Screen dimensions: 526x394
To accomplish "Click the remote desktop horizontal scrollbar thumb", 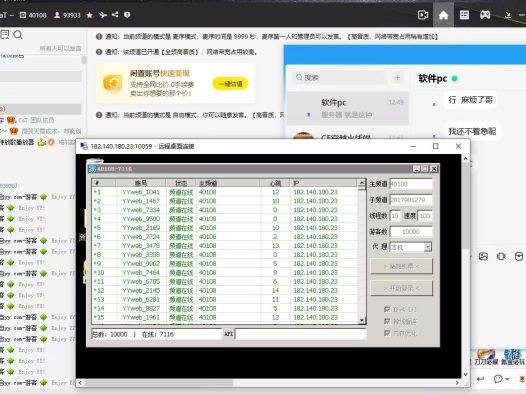I will 159,383.
